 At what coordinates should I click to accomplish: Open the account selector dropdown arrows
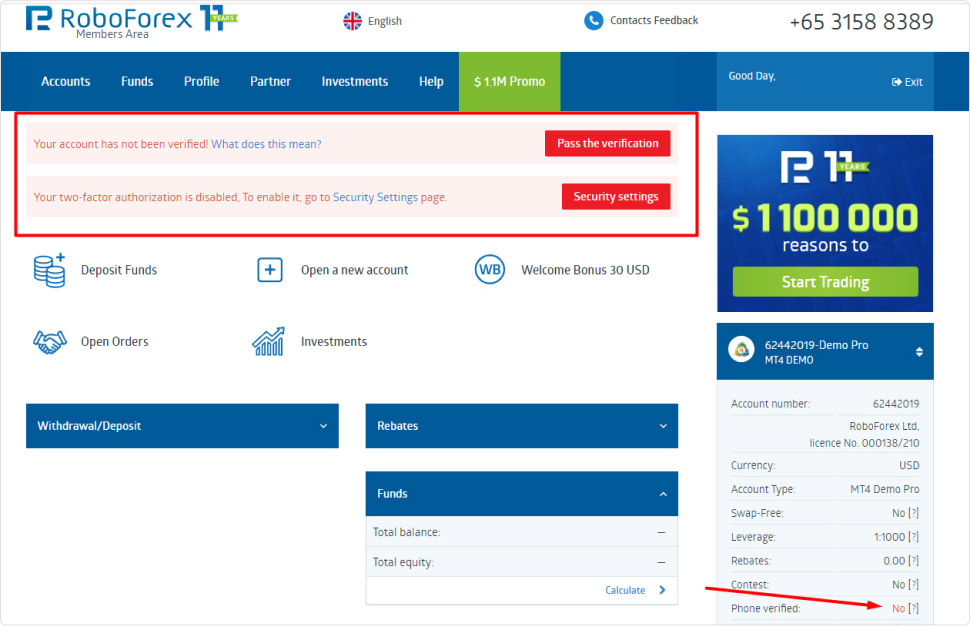point(919,351)
